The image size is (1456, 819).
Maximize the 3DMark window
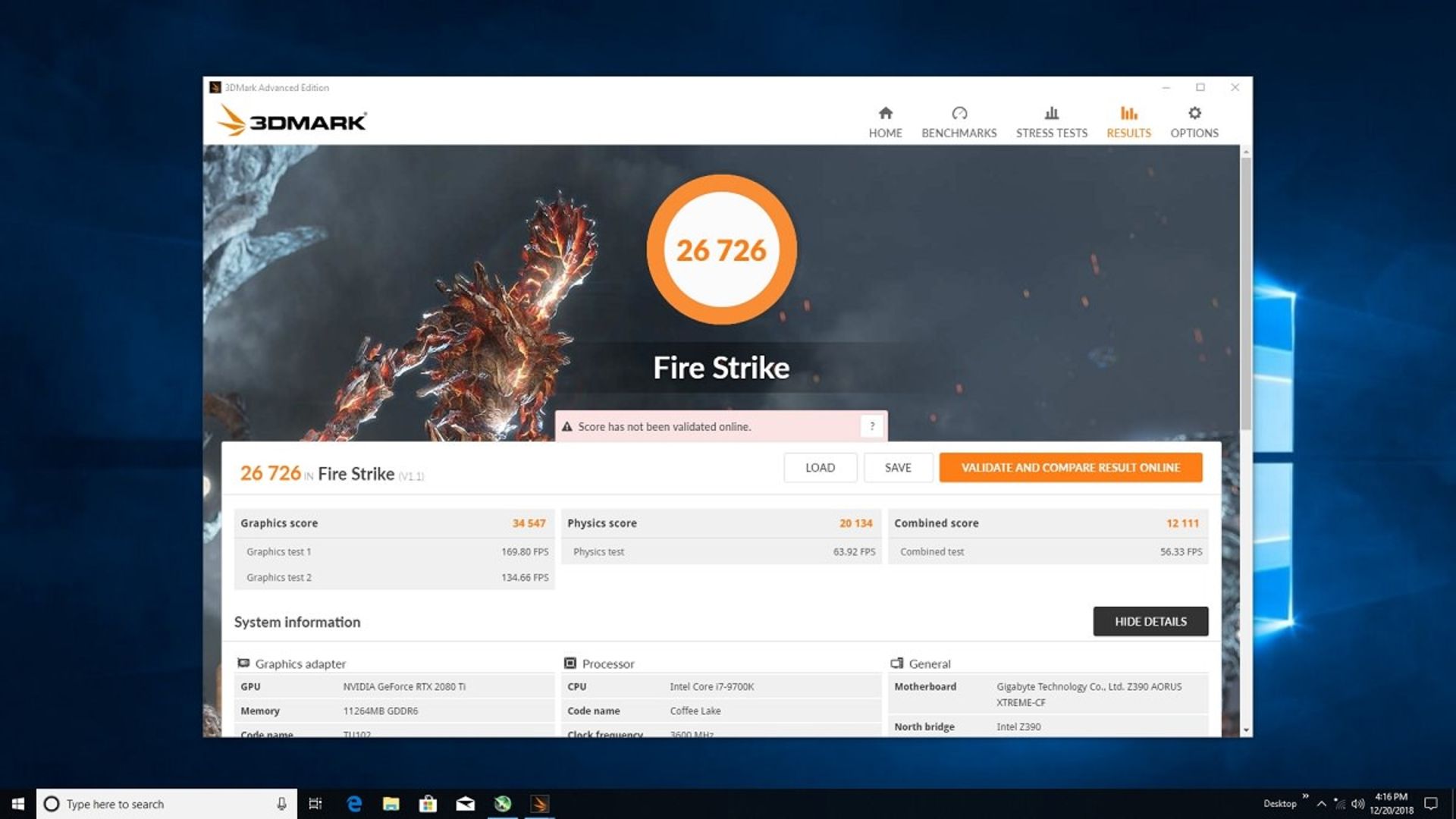click(1200, 87)
